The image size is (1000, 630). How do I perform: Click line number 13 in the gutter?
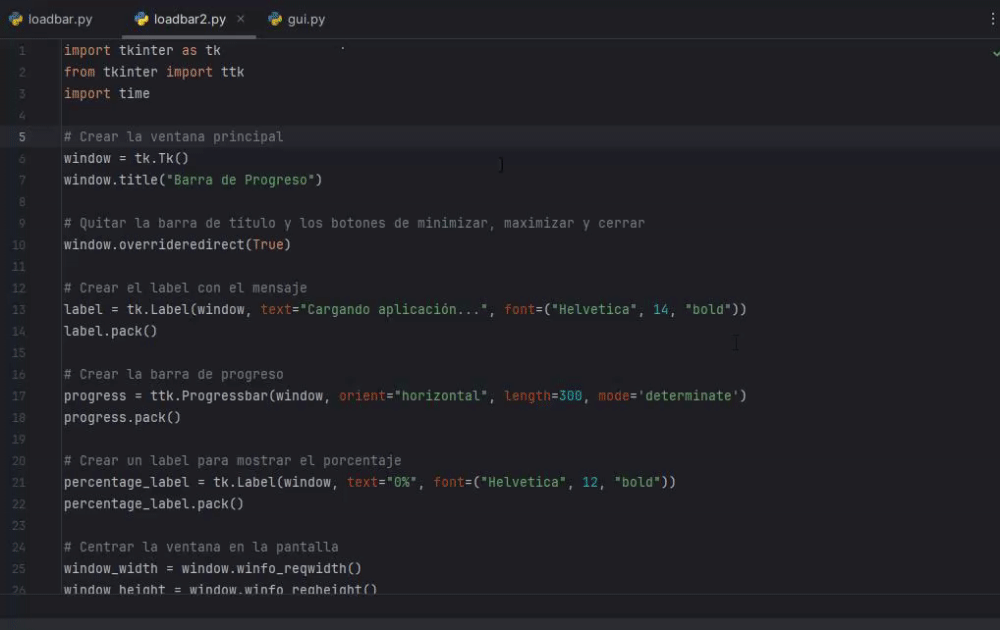(18, 309)
